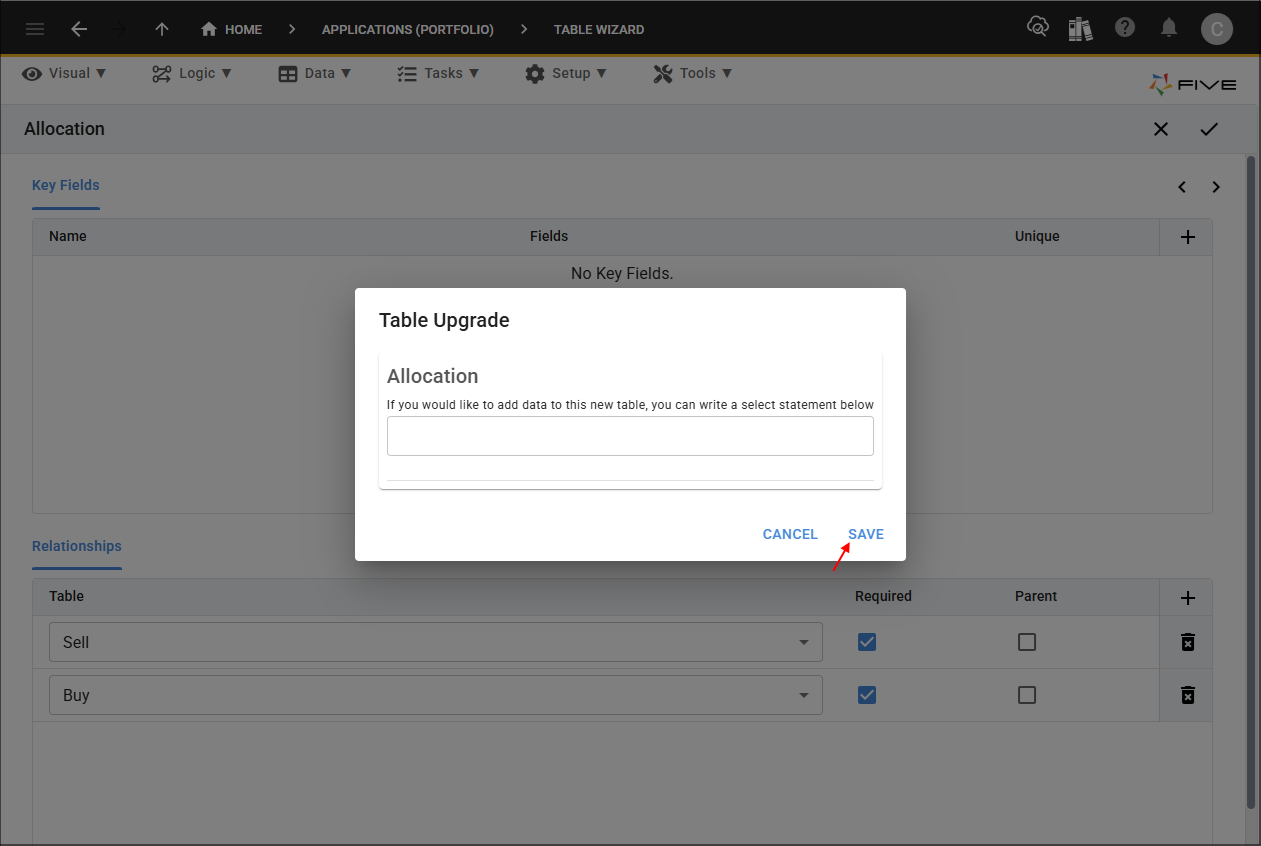The image size is (1261, 846).
Task: Click the vertical scrollbar on the right
Action: coord(1251,481)
